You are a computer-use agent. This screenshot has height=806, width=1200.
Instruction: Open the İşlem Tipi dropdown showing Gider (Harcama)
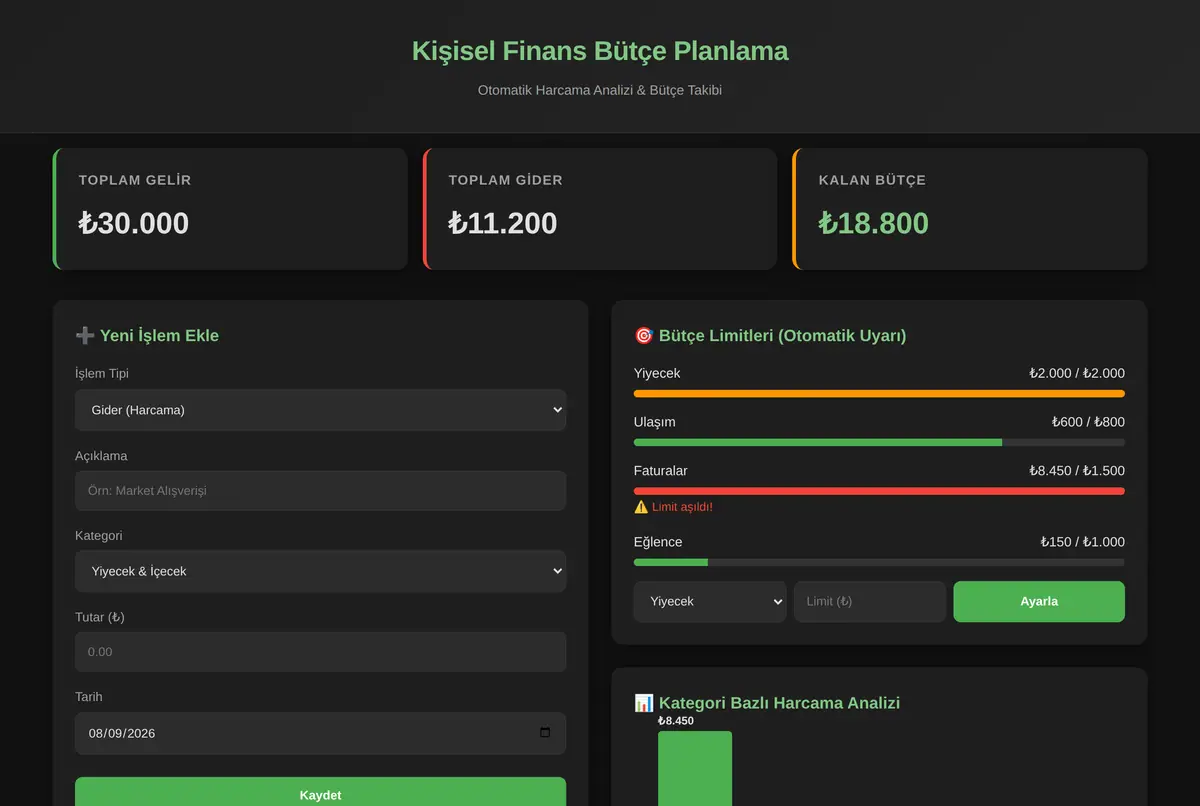click(320, 410)
